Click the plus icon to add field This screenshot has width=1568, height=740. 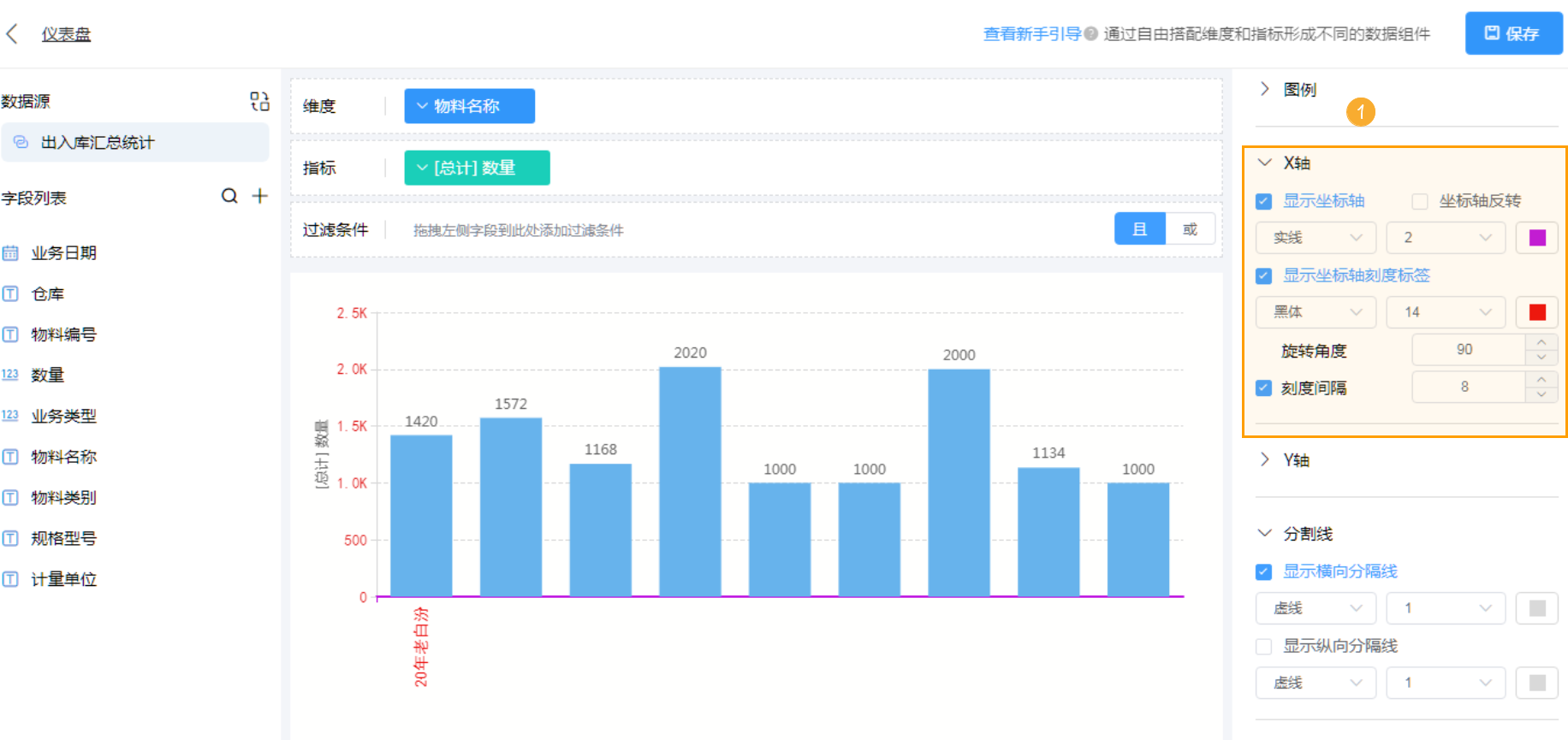[260, 196]
